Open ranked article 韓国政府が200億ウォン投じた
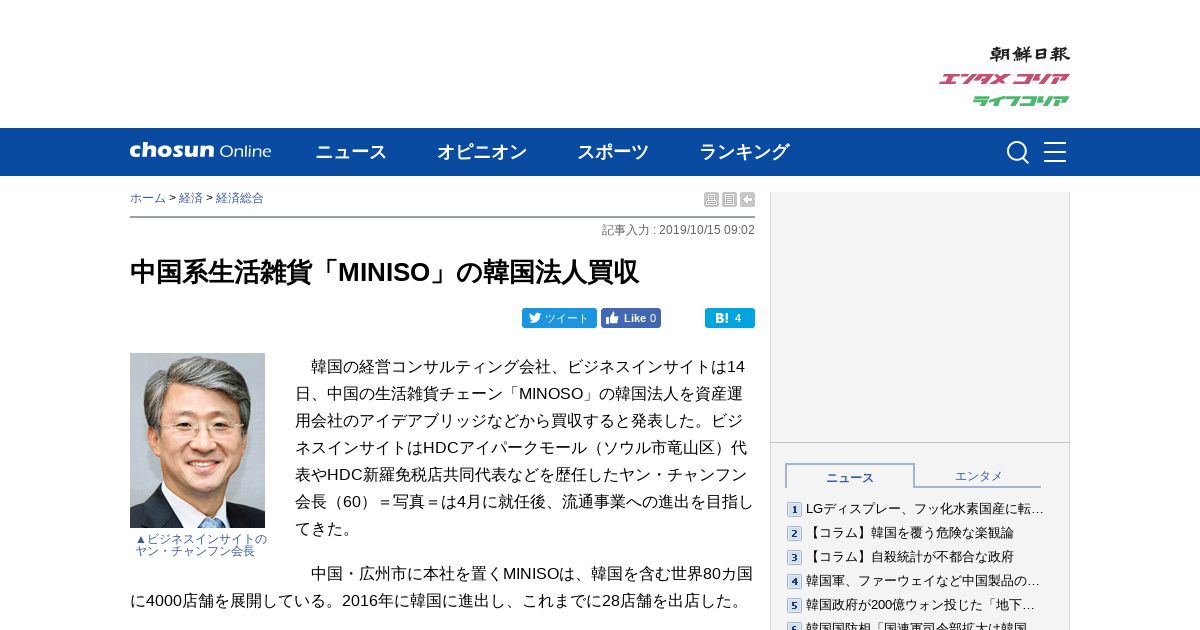Image resolution: width=1200 pixels, height=630 pixels. tap(921, 605)
